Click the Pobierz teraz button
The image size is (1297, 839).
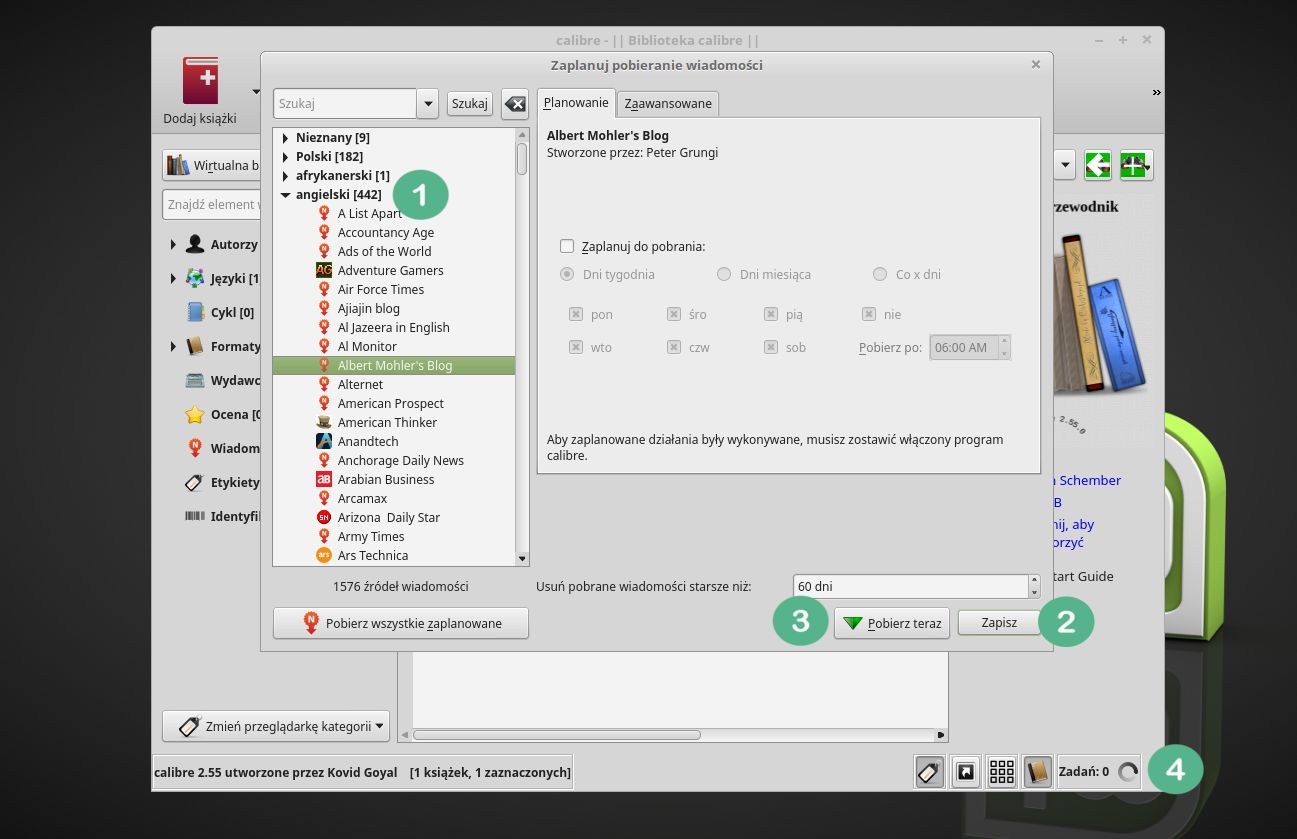[x=892, y=623]
